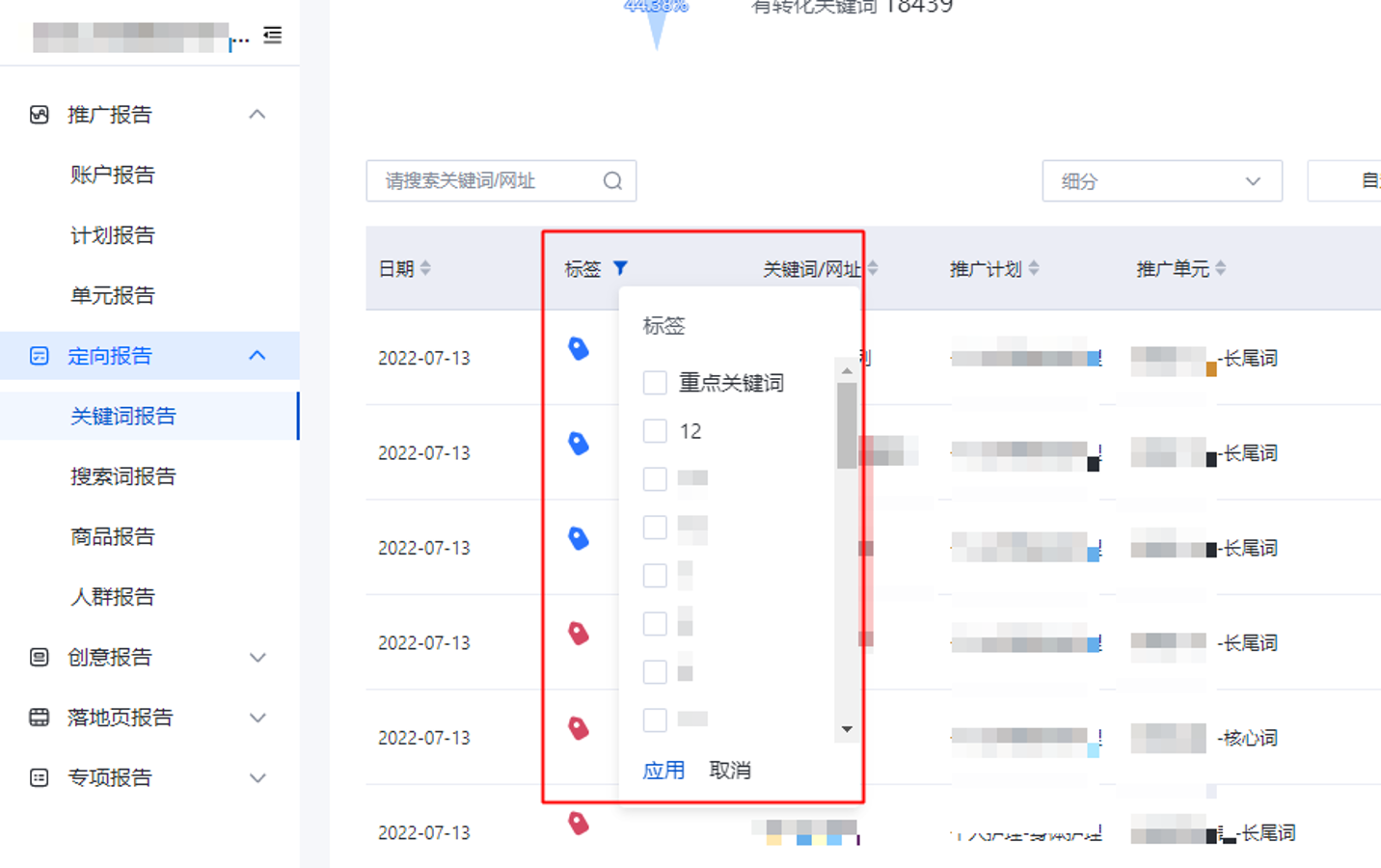Expand the 落地页报告 section
The width and height of the screenshot is (1381, 868).
257,718
